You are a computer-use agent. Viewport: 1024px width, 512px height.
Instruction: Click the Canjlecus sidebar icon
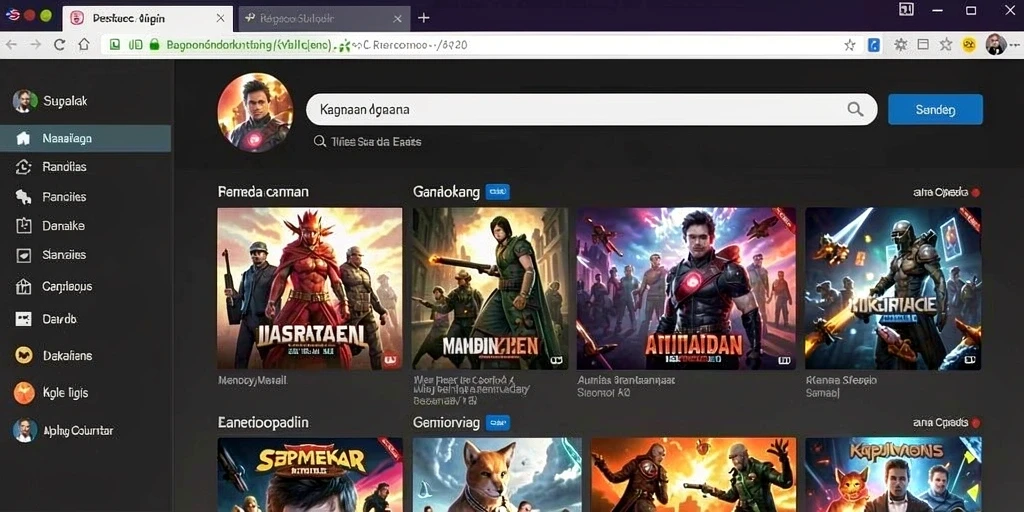coord(24,286)
